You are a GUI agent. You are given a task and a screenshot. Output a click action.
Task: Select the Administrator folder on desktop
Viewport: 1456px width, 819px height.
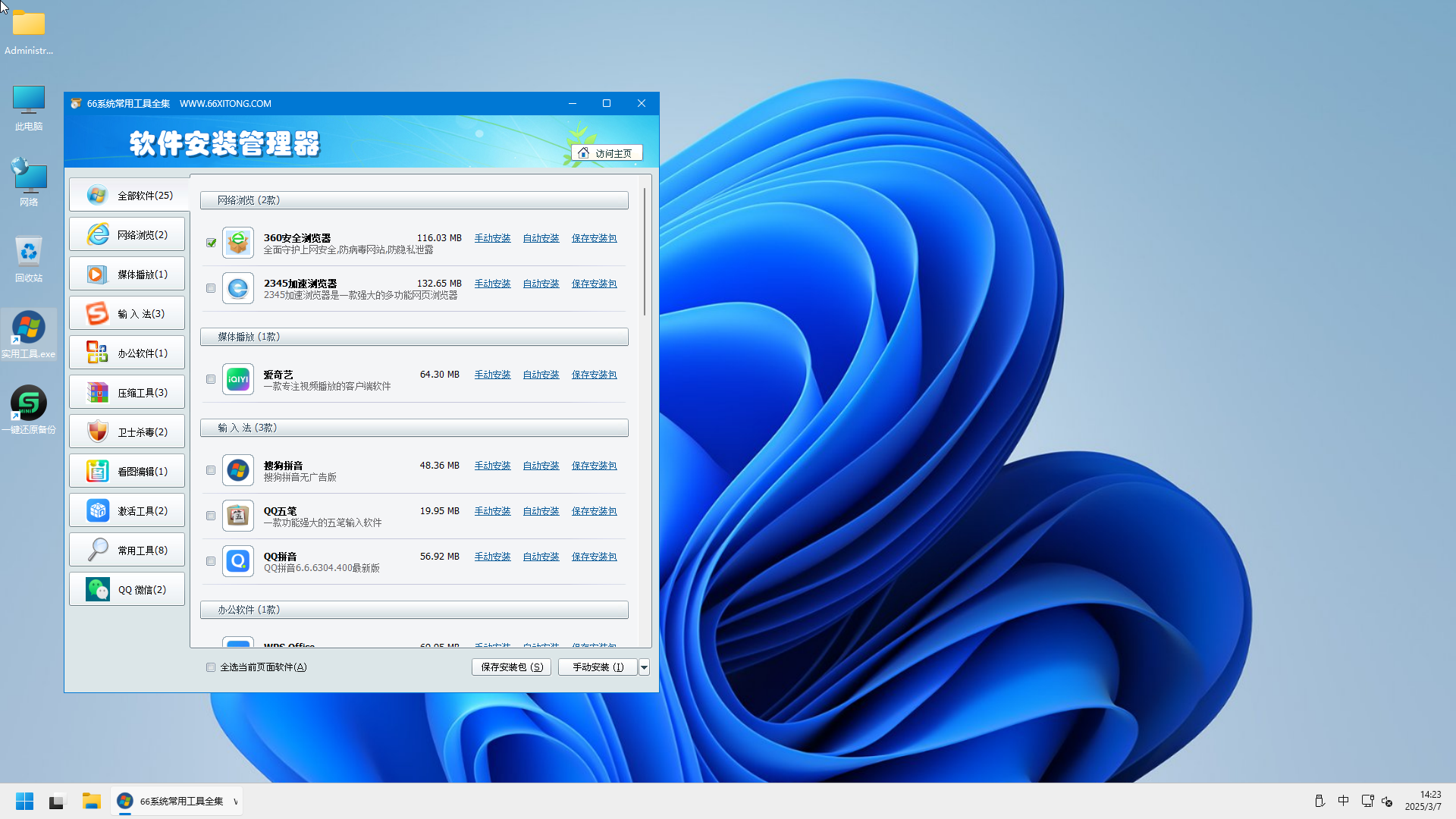29,32
